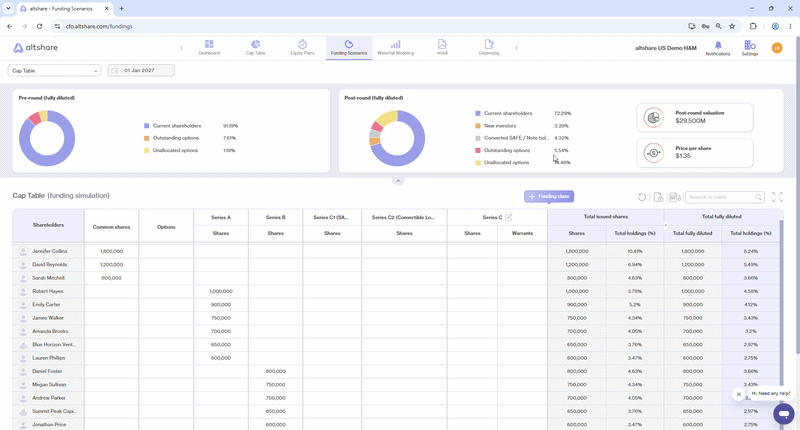Edit Series C column with pencil icon
The width and height of the screenshot is (800, 430).
(509, 217)
